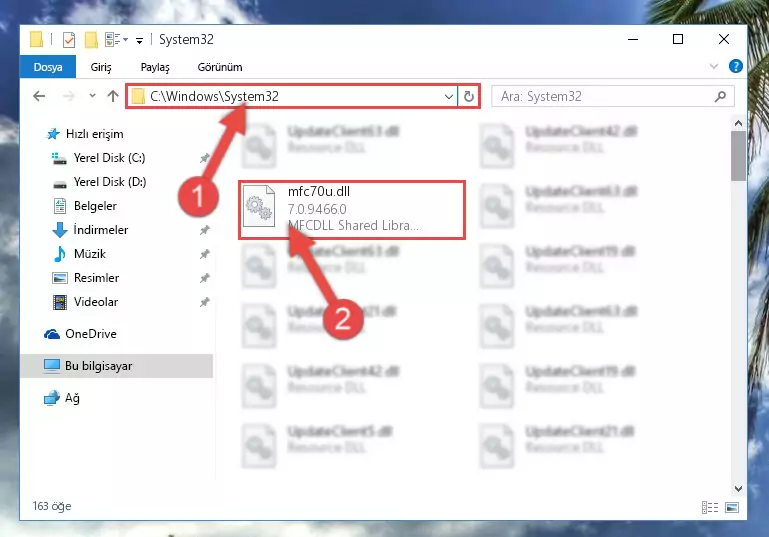Click the pin icon next to İndirmeler

[x=205, y=230]
